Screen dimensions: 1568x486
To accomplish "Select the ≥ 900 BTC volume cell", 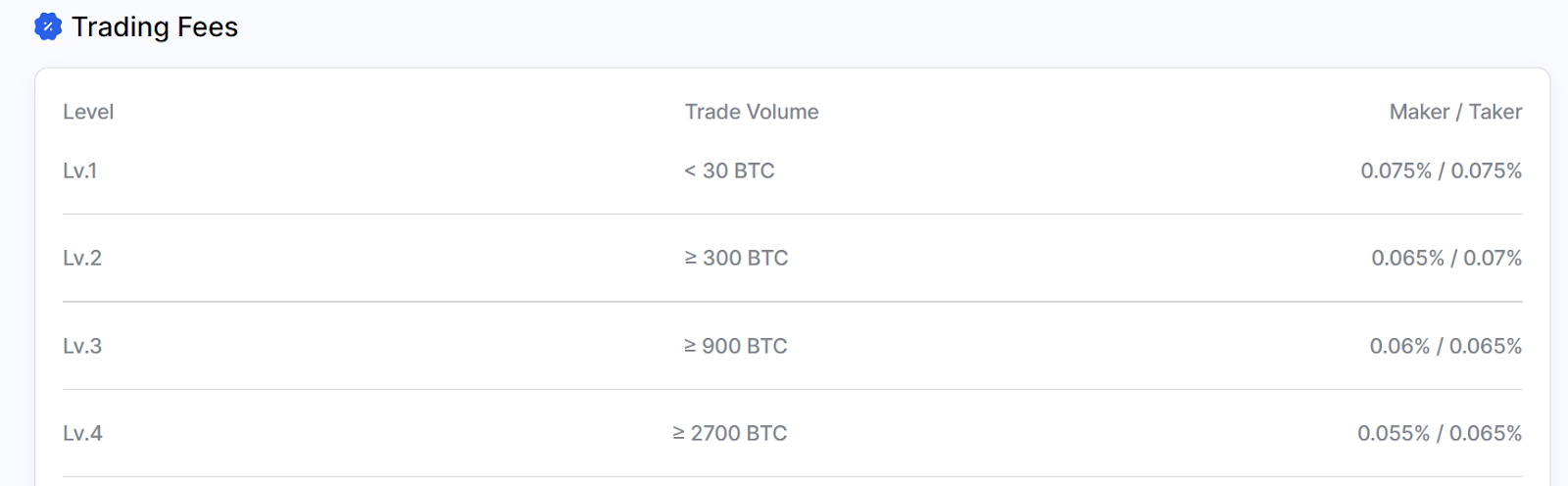I will point(735,346).
